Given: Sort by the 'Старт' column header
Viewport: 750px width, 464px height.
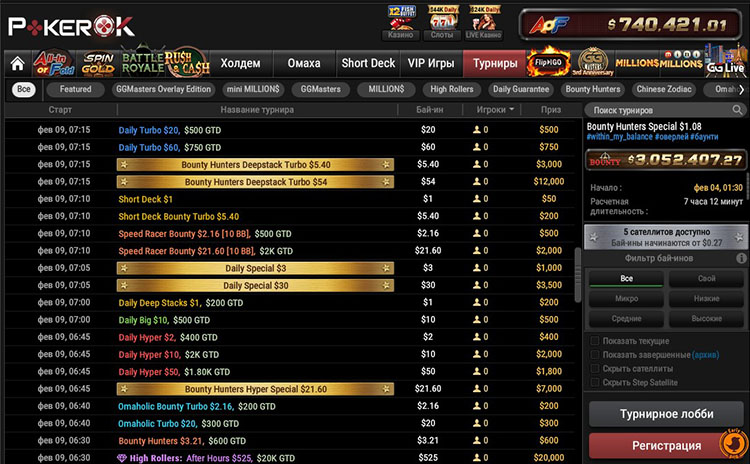Looking at the screenshot, I should (60, 110).
